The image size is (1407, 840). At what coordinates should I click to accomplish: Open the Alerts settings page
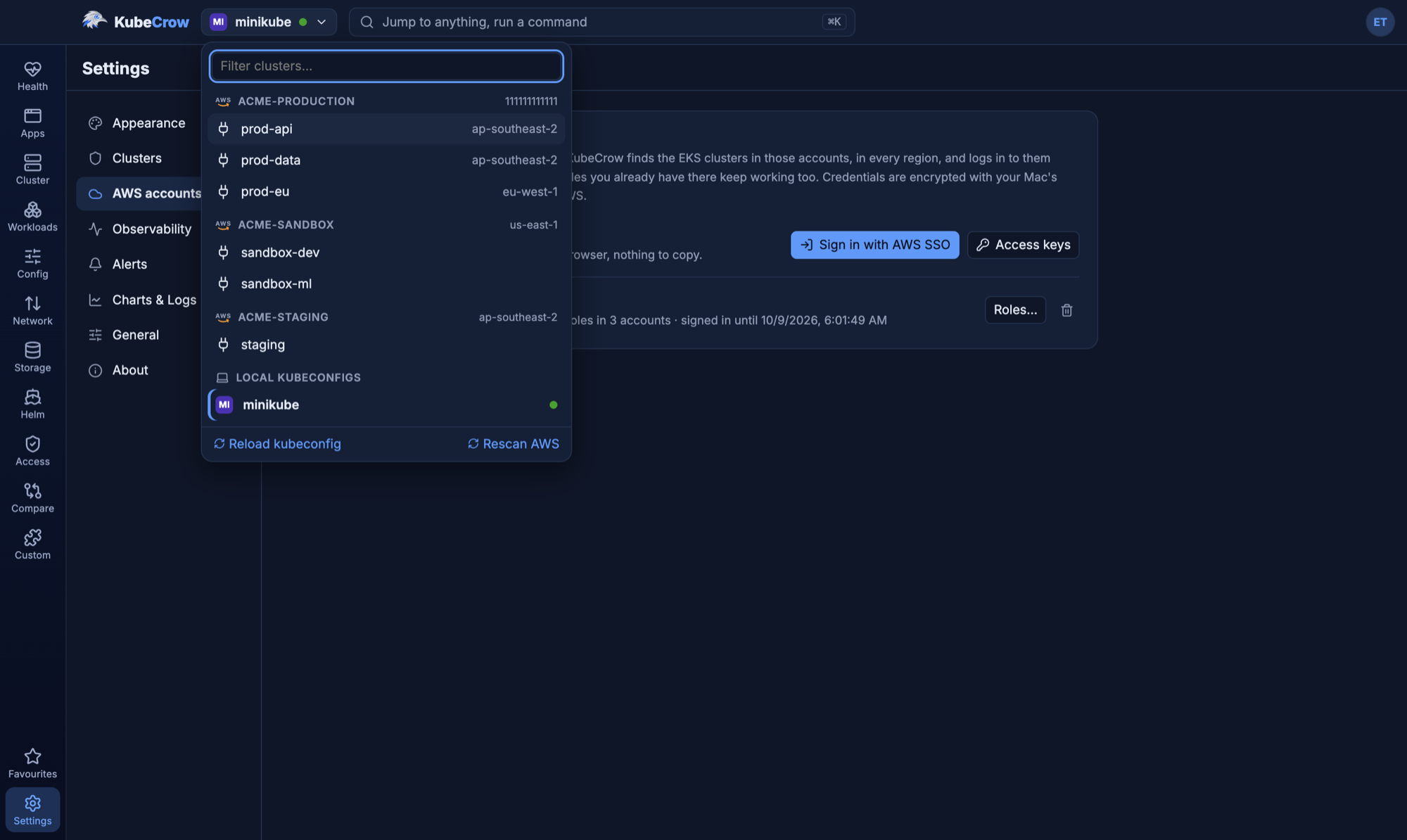coord(138,265)
